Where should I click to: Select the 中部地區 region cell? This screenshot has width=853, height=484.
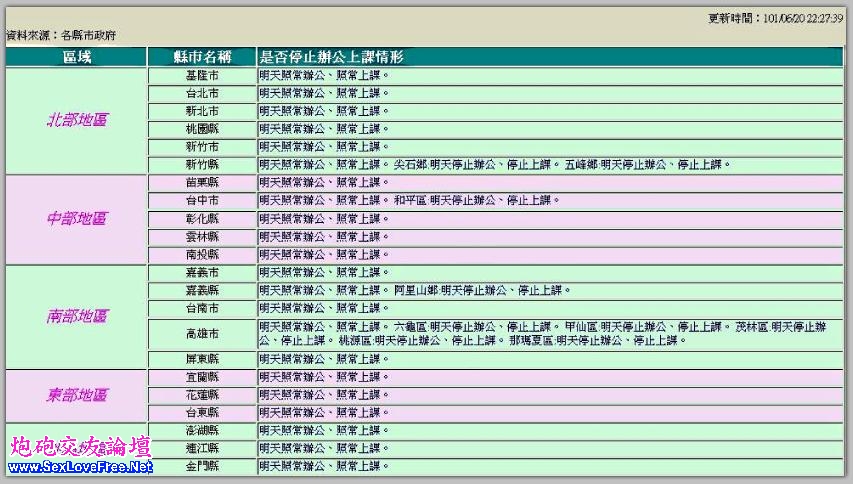pyautogui.click(x=77, y=218)
